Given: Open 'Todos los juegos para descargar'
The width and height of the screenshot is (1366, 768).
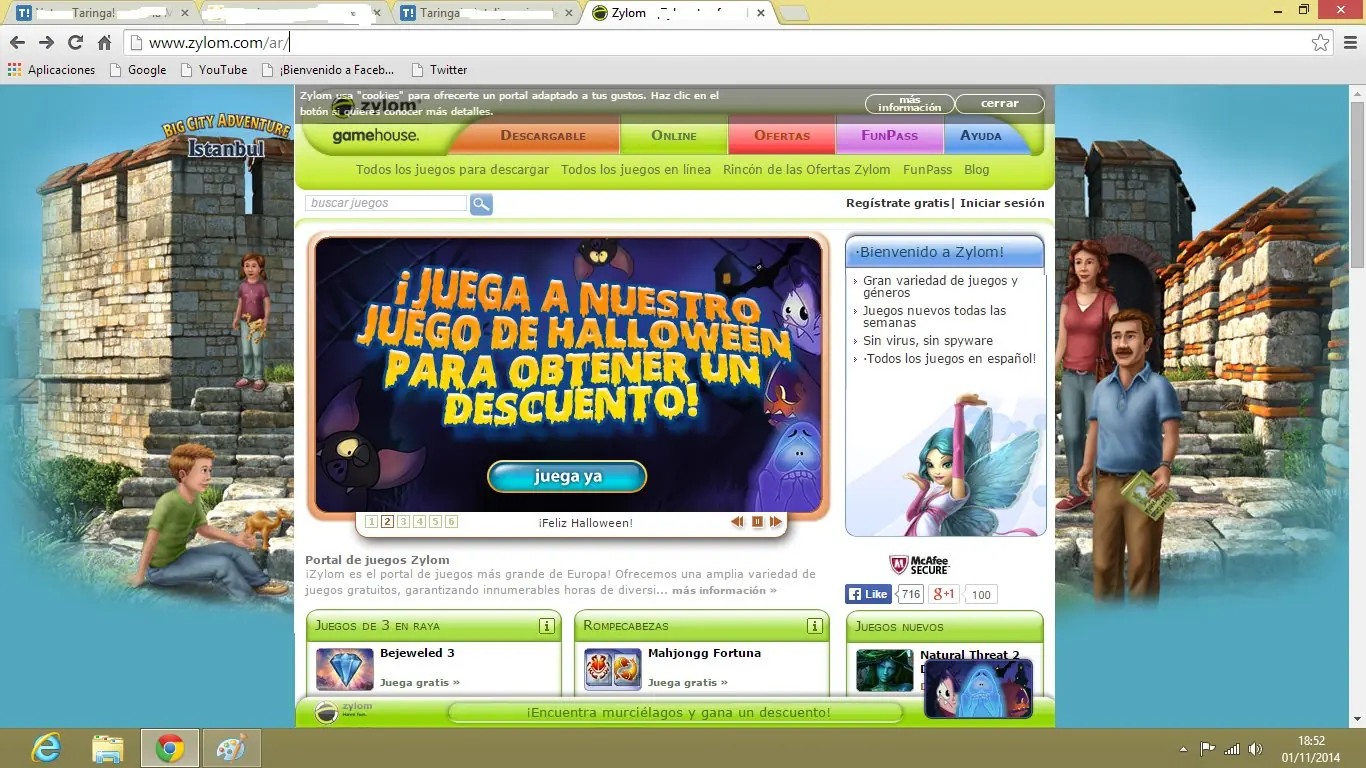Looking at the screenshot, I should click(452, 170).
